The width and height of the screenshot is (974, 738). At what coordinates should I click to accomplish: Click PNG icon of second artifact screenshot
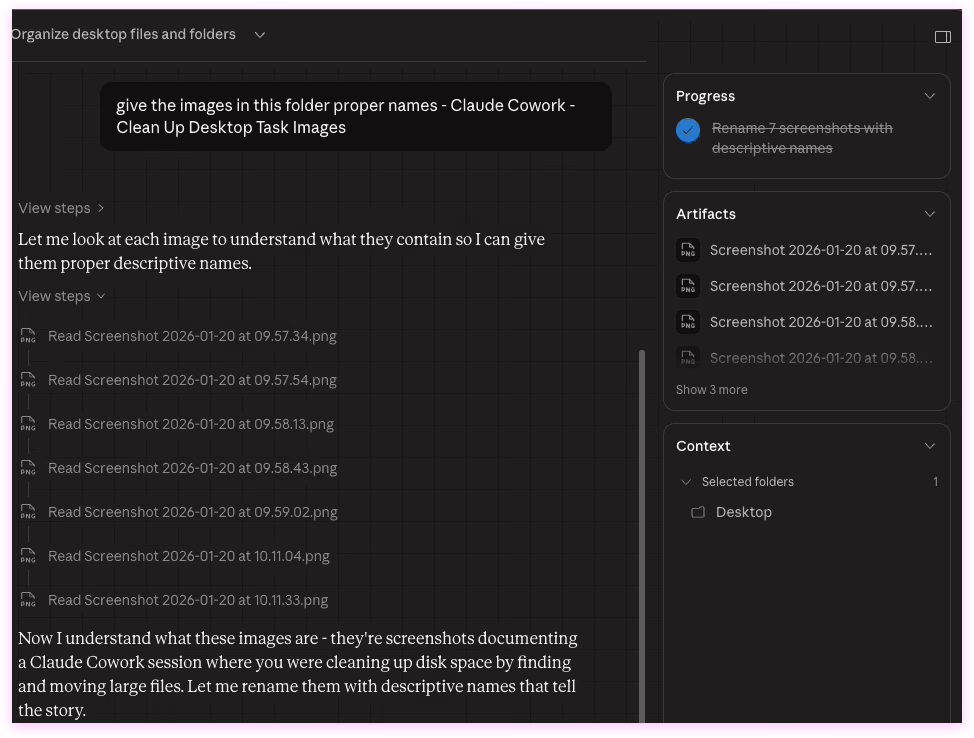click(687, 286)
